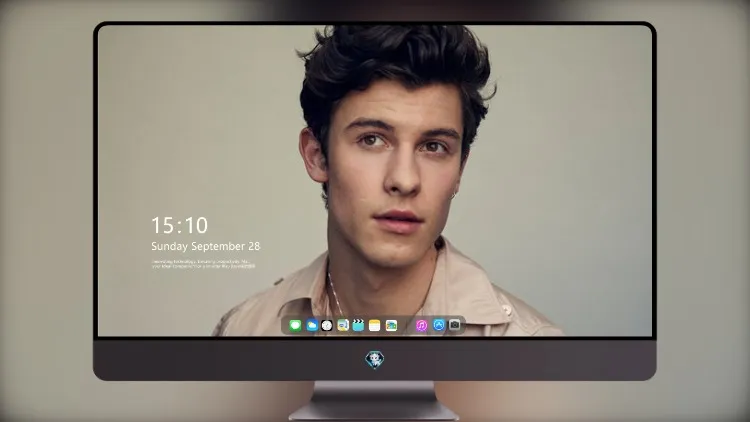Open the green Messages app in the dock
The width and height of the screenshot is (750, 422).
[x=295, y=326]
